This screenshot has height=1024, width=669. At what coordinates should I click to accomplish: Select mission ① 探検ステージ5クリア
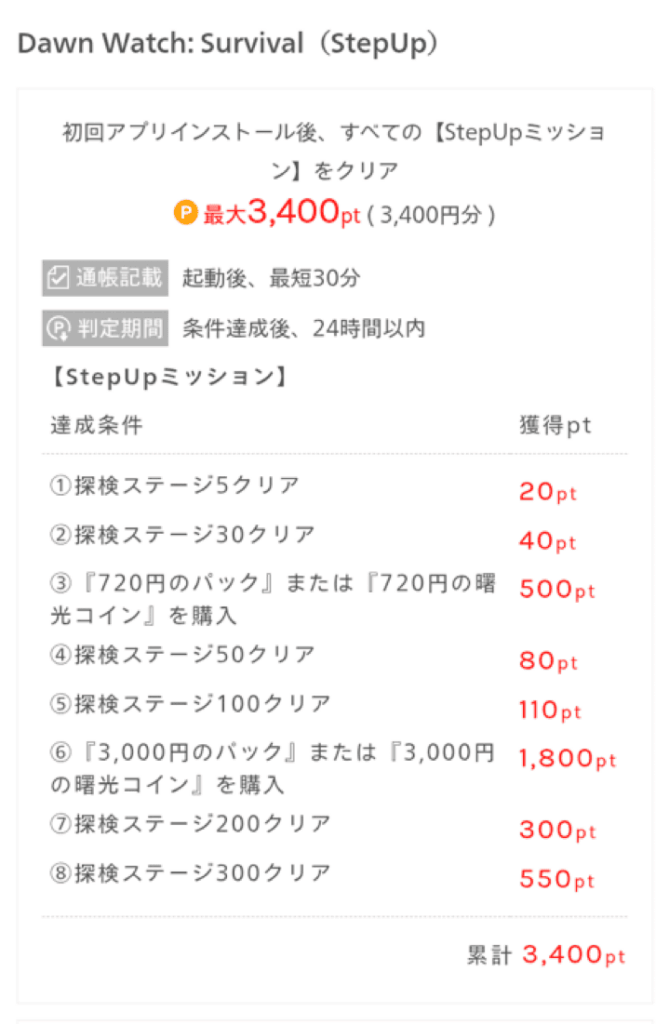pos(175,486)
